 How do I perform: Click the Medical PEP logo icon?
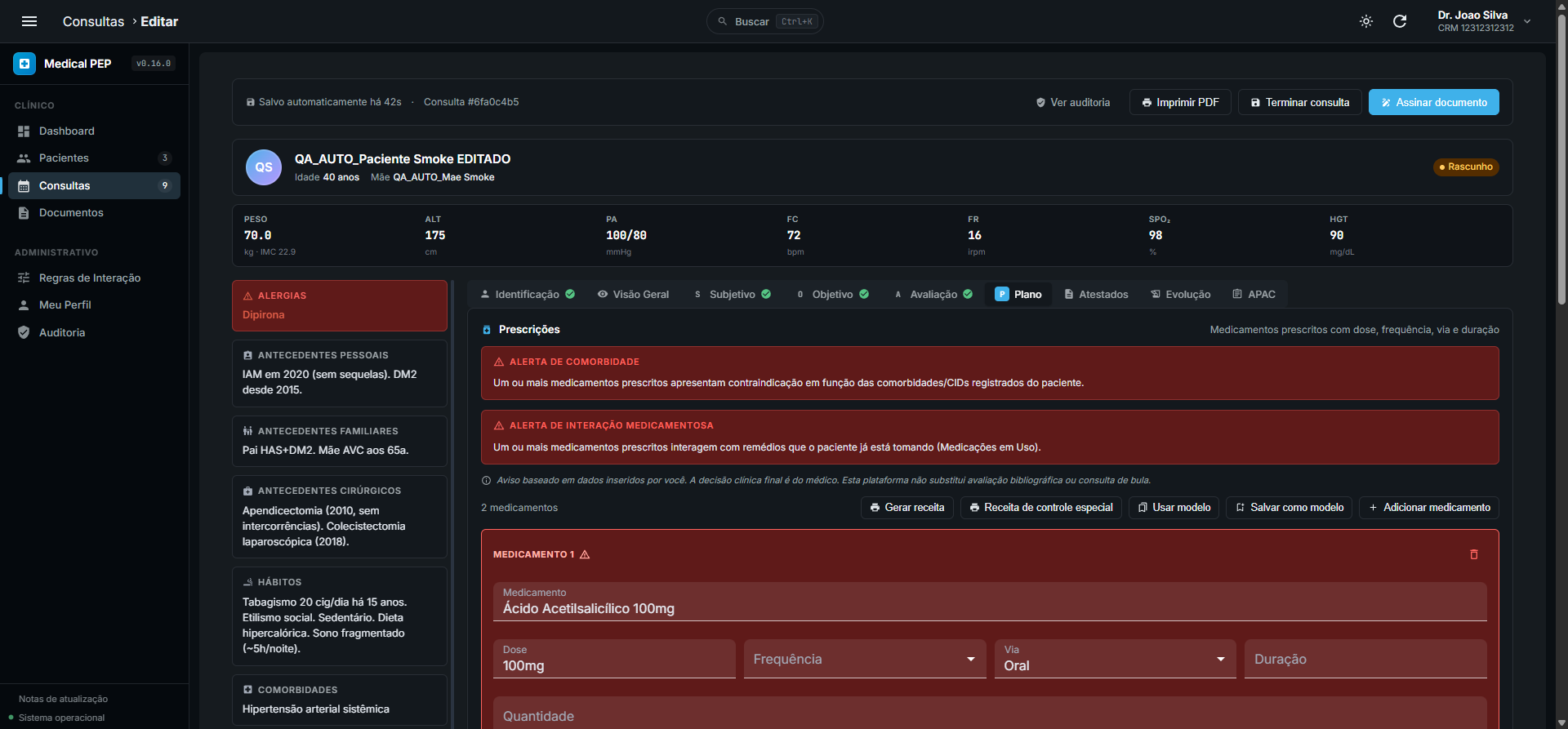[24, 63]
